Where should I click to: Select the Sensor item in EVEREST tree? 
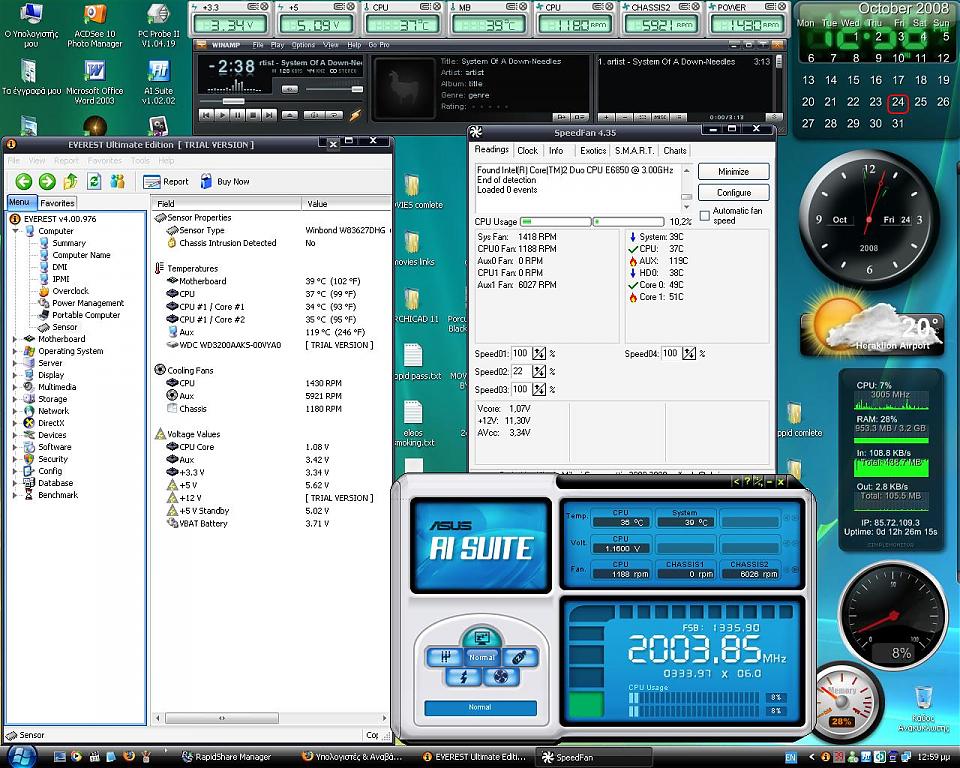tap(58, 327)
